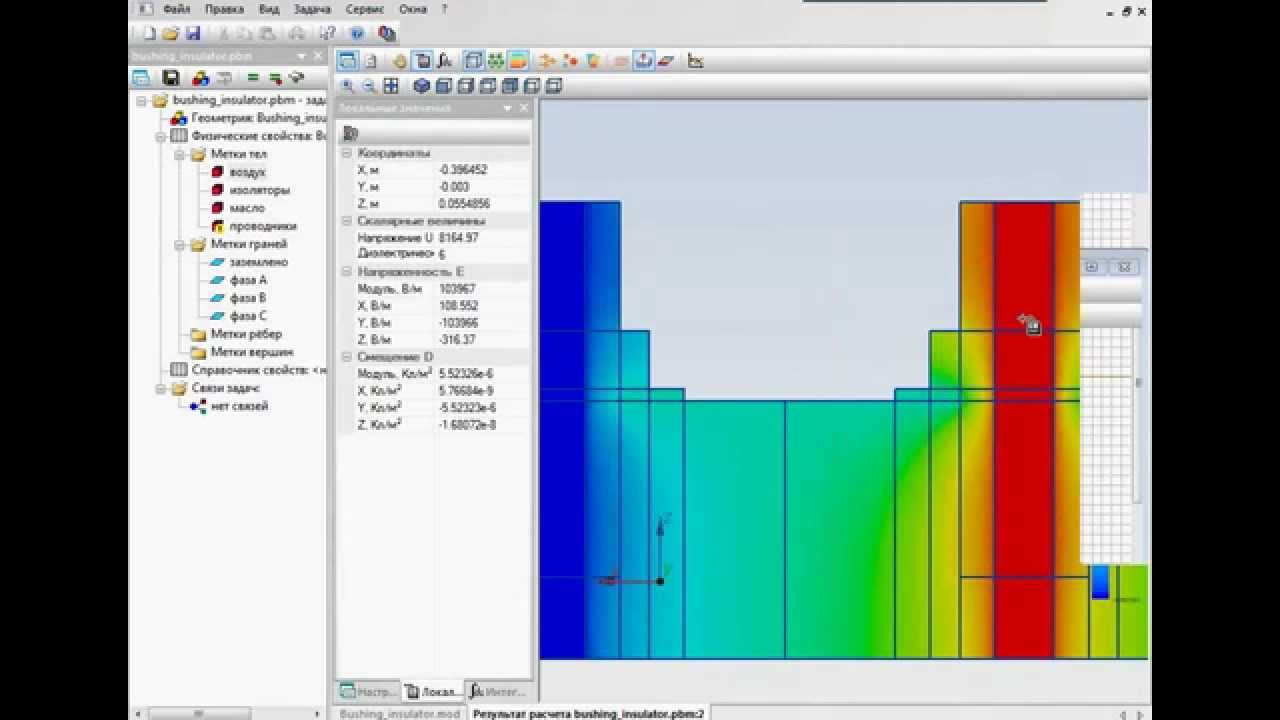Click the first green bar icon in problem panel
This screenshot has width=1280, height=720.
tap(253, 77)
